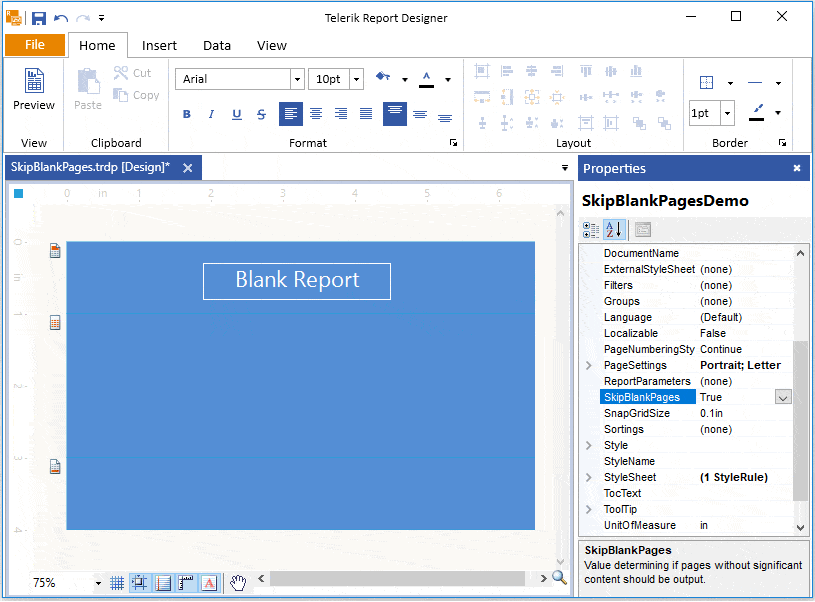815x602 pixels.
Task: Set text justify alignment
Action: point(366,114)
